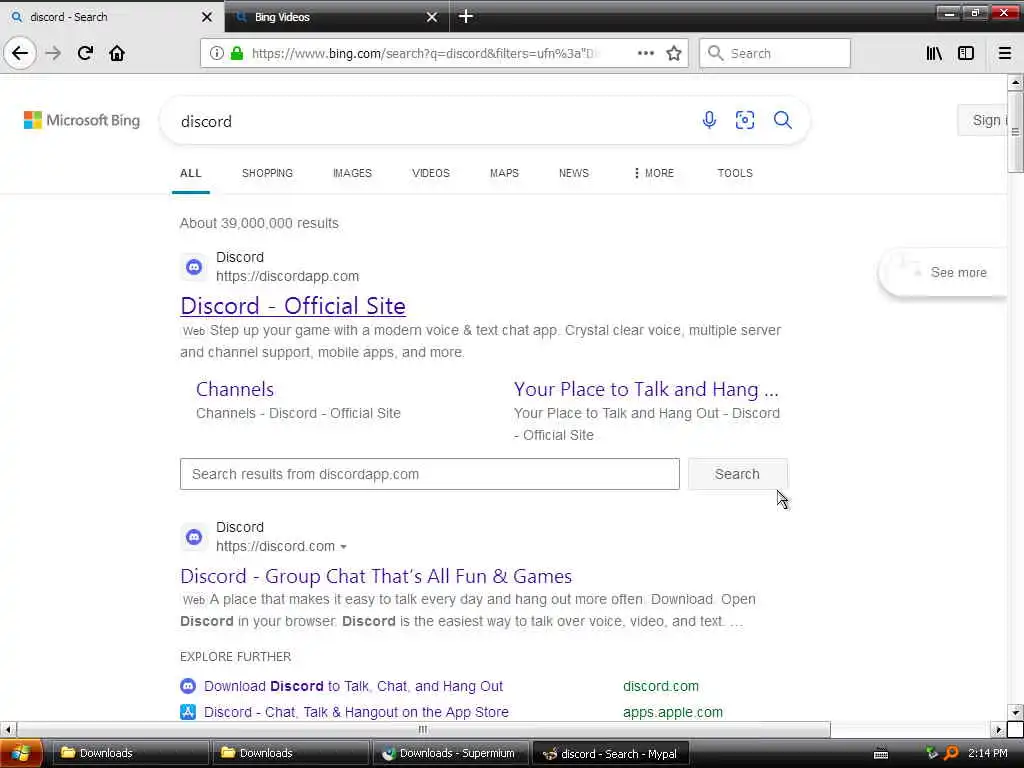Open Discord - Official Site link
The image size is (1024, 768).
click(x=293, y=306)
